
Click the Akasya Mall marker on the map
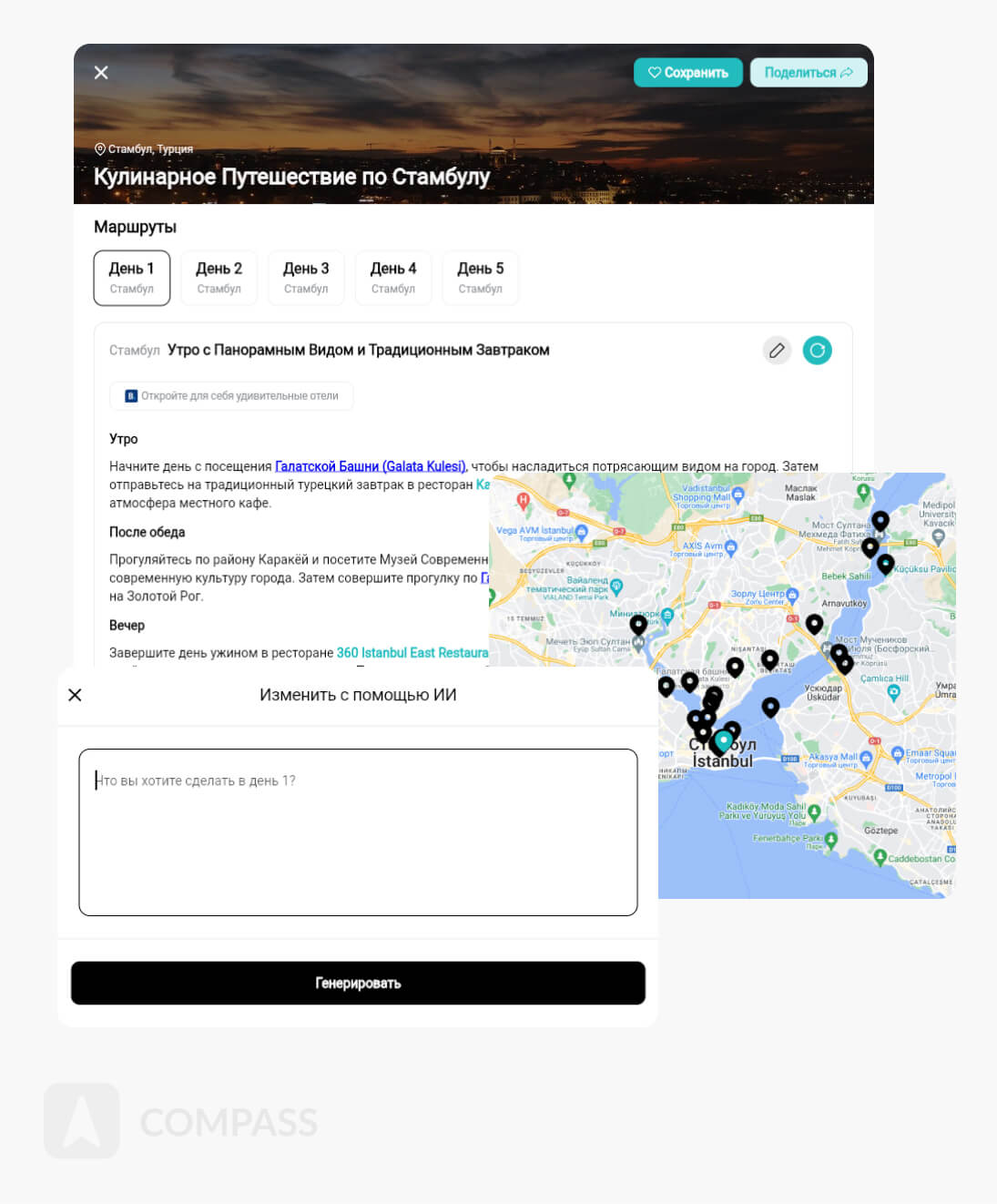pos(866,758)
